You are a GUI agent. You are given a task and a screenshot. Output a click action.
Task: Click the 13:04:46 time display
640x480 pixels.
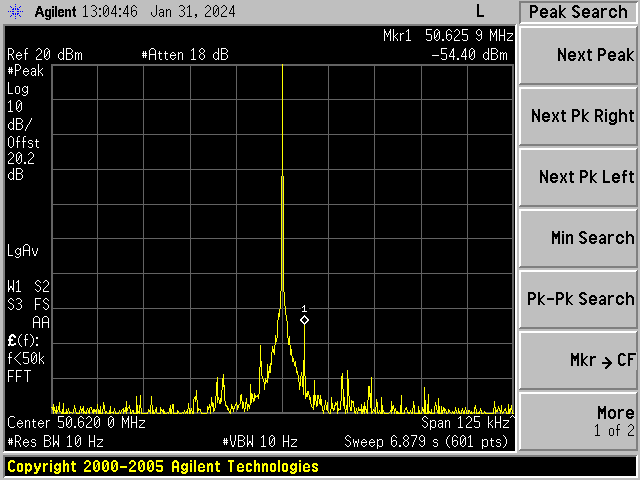[x=109, y=12]
